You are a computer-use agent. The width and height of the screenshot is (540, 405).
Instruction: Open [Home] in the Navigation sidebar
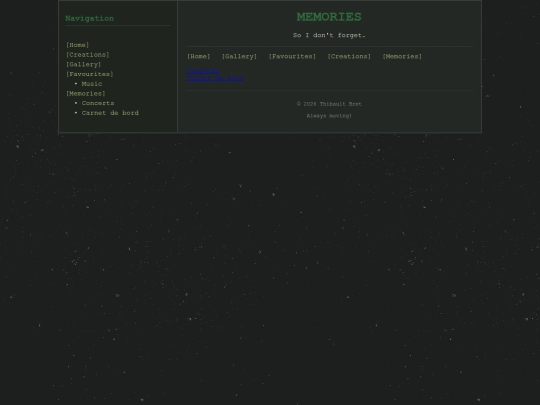[77, 45]
